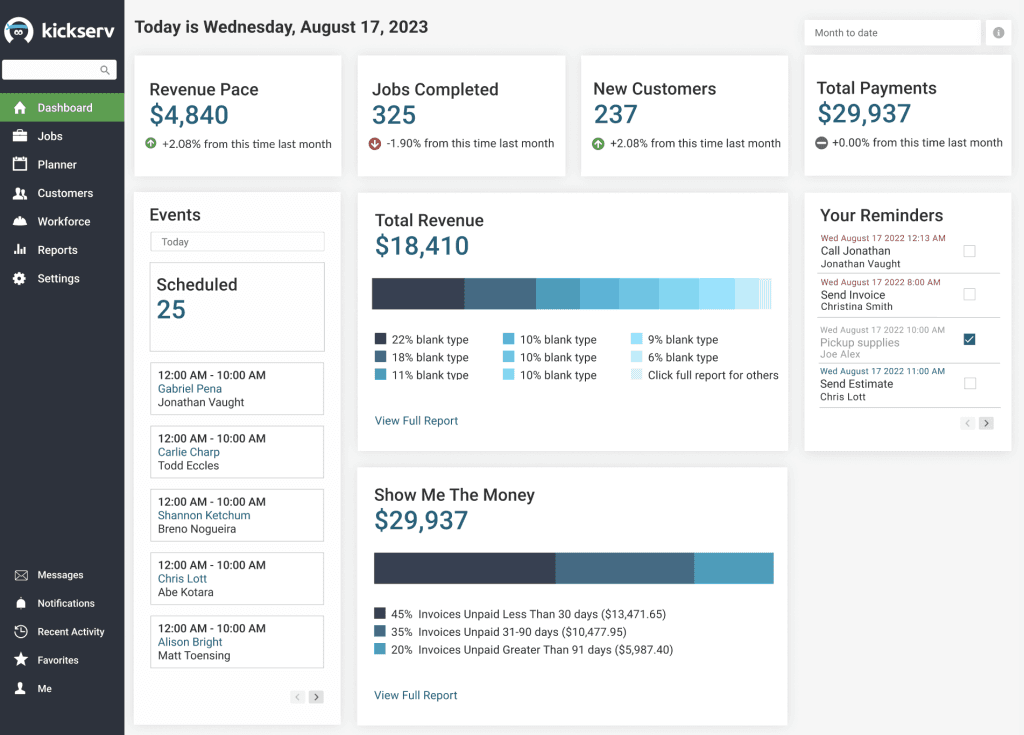
Task: Open the Month to date date range selector
Action: pos(891,32)
